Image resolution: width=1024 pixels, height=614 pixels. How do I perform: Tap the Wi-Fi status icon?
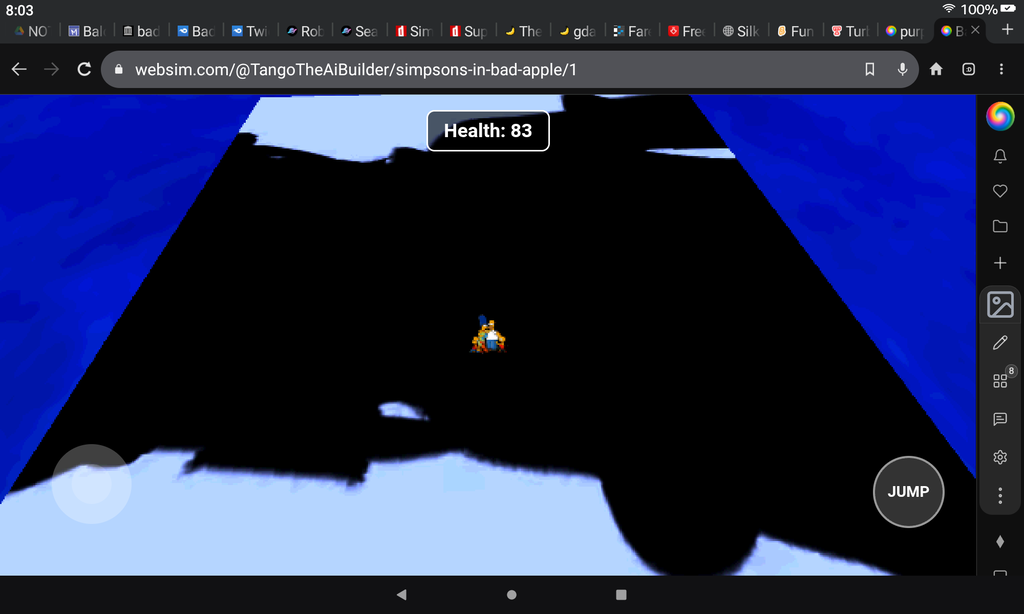pyautogui.click(x=949, y=8)
